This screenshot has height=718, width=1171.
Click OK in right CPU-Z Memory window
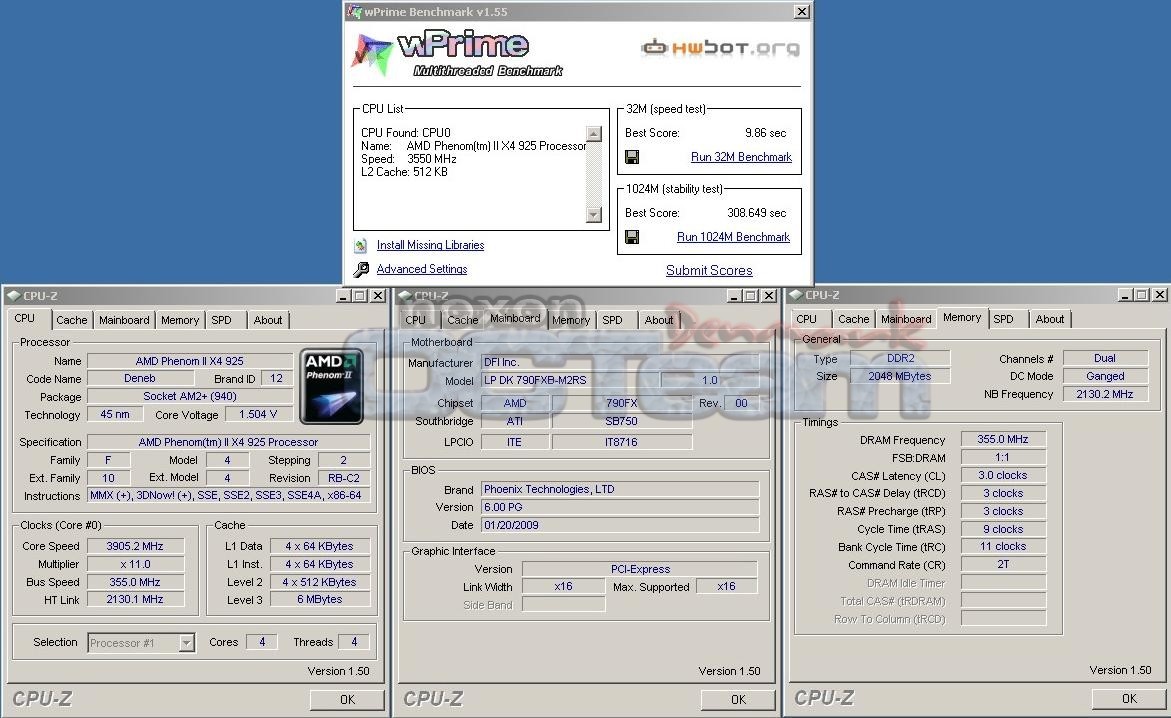pyautogui.click(x=1129, y=699)
